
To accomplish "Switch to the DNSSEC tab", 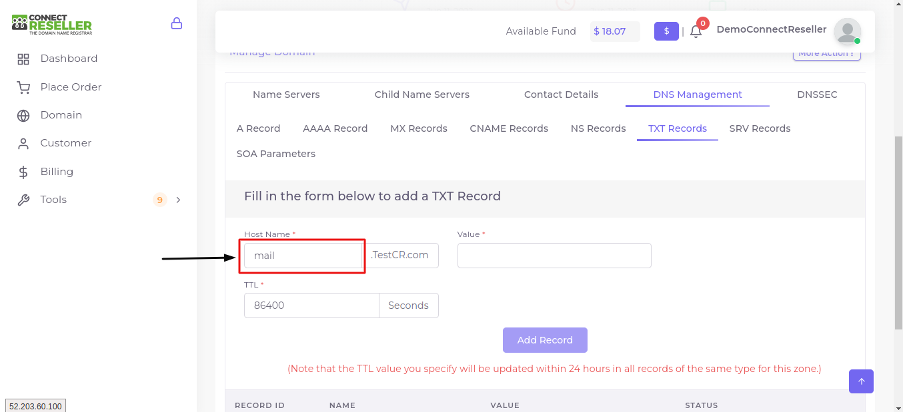I will pyautogui.click(x=817, y=95).
